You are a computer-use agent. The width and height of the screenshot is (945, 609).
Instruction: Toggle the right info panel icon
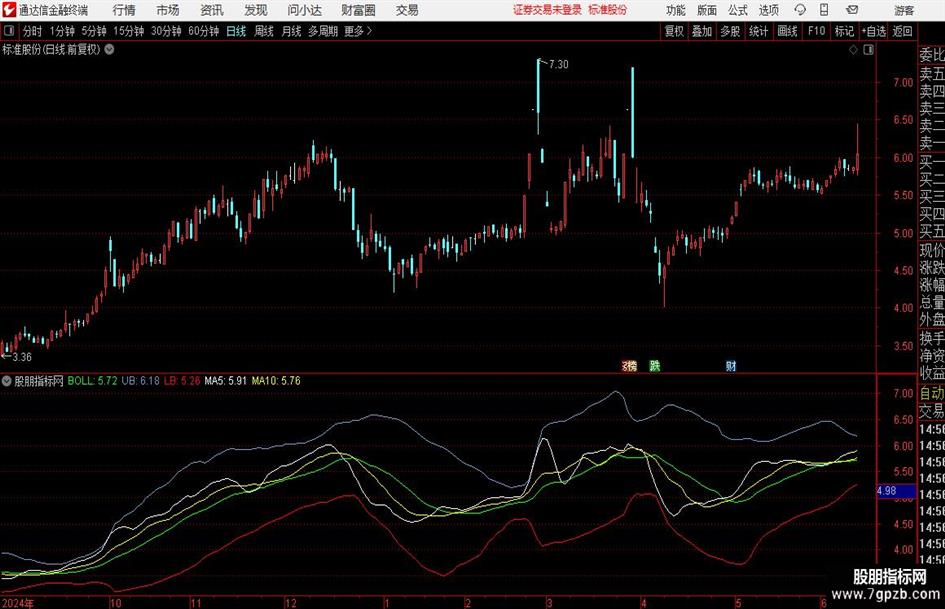click(868, 50)
